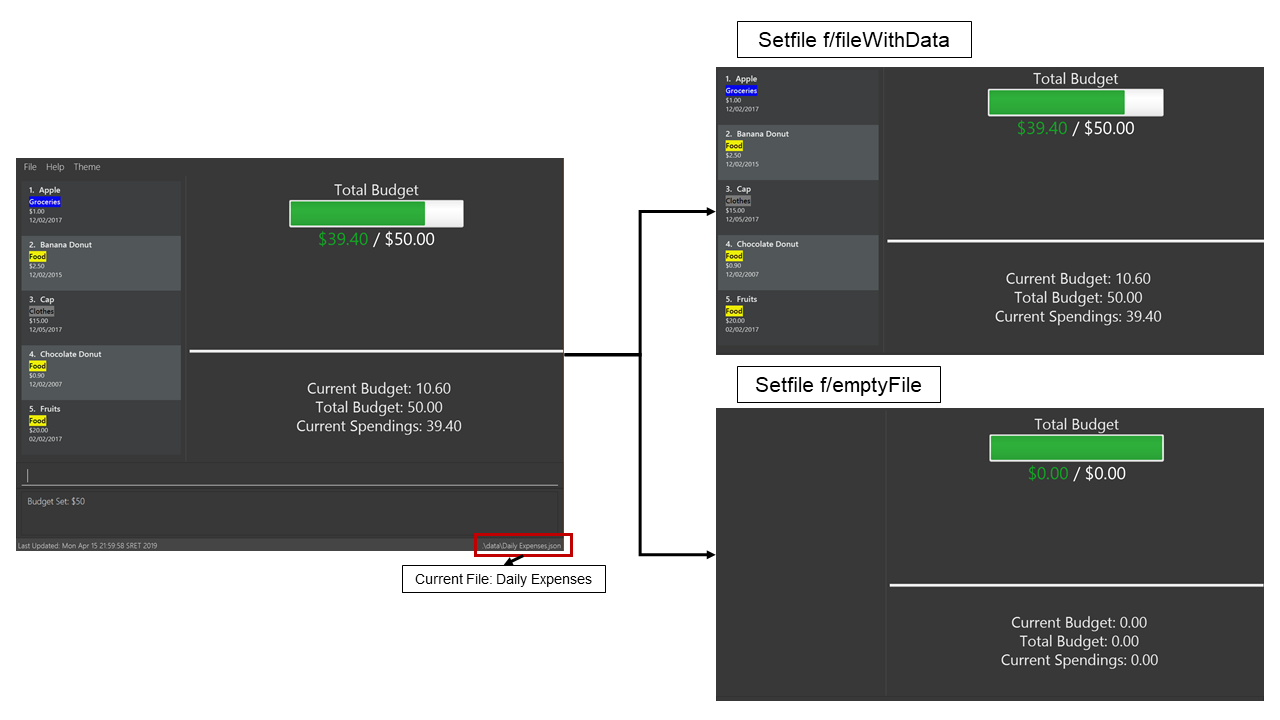The width and height of the screenshot is (1280, 720).
Task: Click 'Total Budget: 50.00' line in fileWithData screenshot
Action: pos(1078,298)
